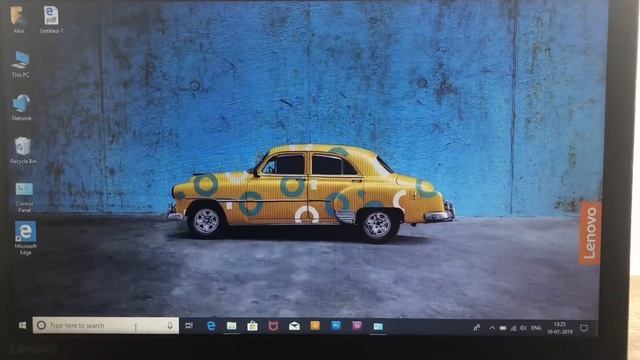
Task: Open the volume control in the tray
Action: click(523, 328)
